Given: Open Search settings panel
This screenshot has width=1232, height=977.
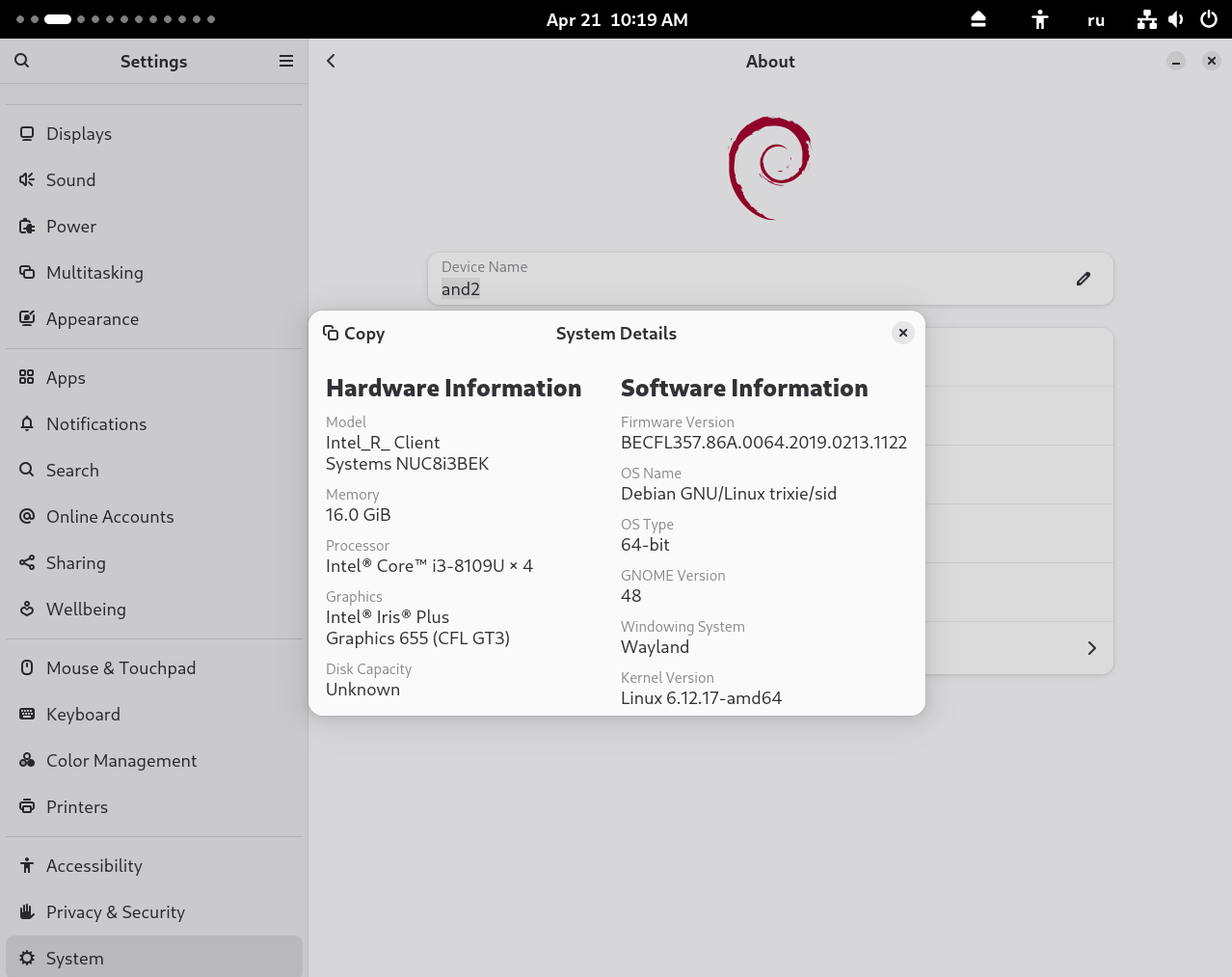Looking at the screenshot, I should (154, 471).
